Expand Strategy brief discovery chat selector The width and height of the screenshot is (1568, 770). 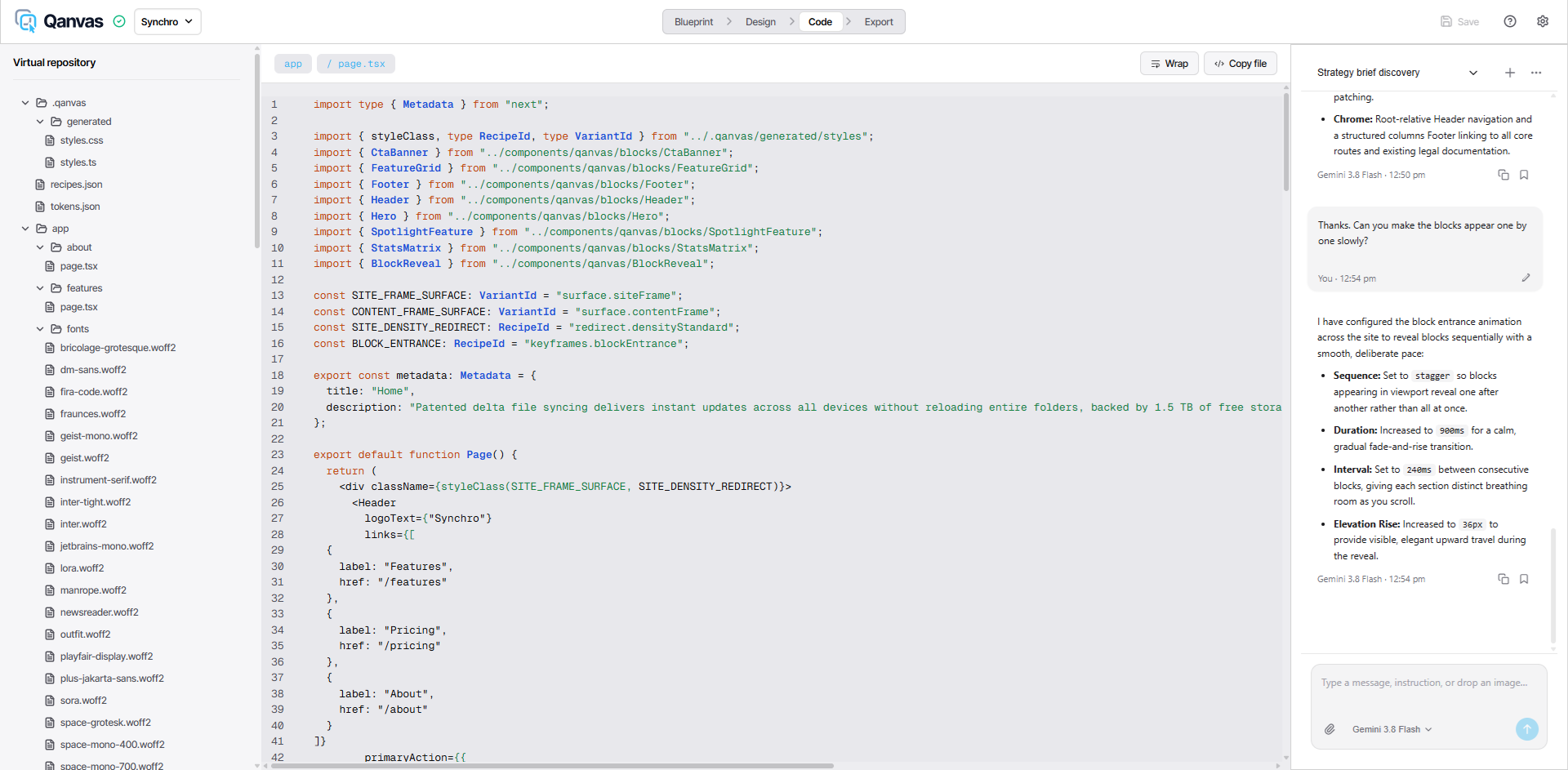pos(1397,73)
